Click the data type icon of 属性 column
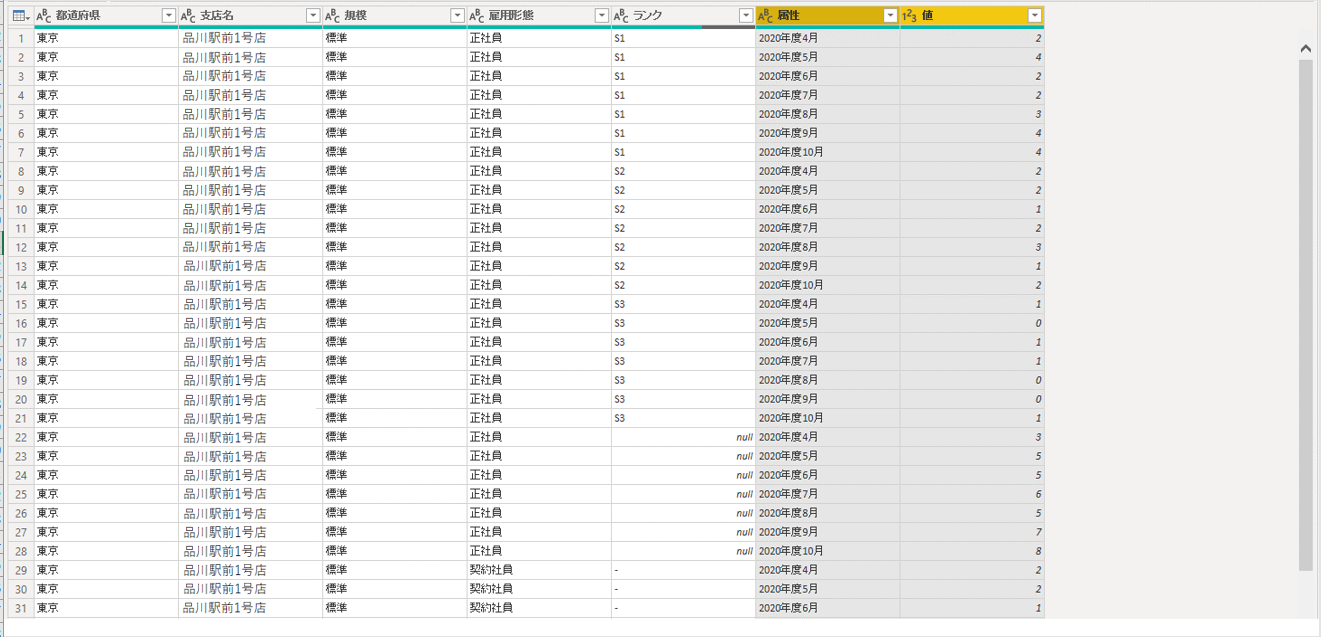This screenshot has height=637, width=1321. coord(766,16)
